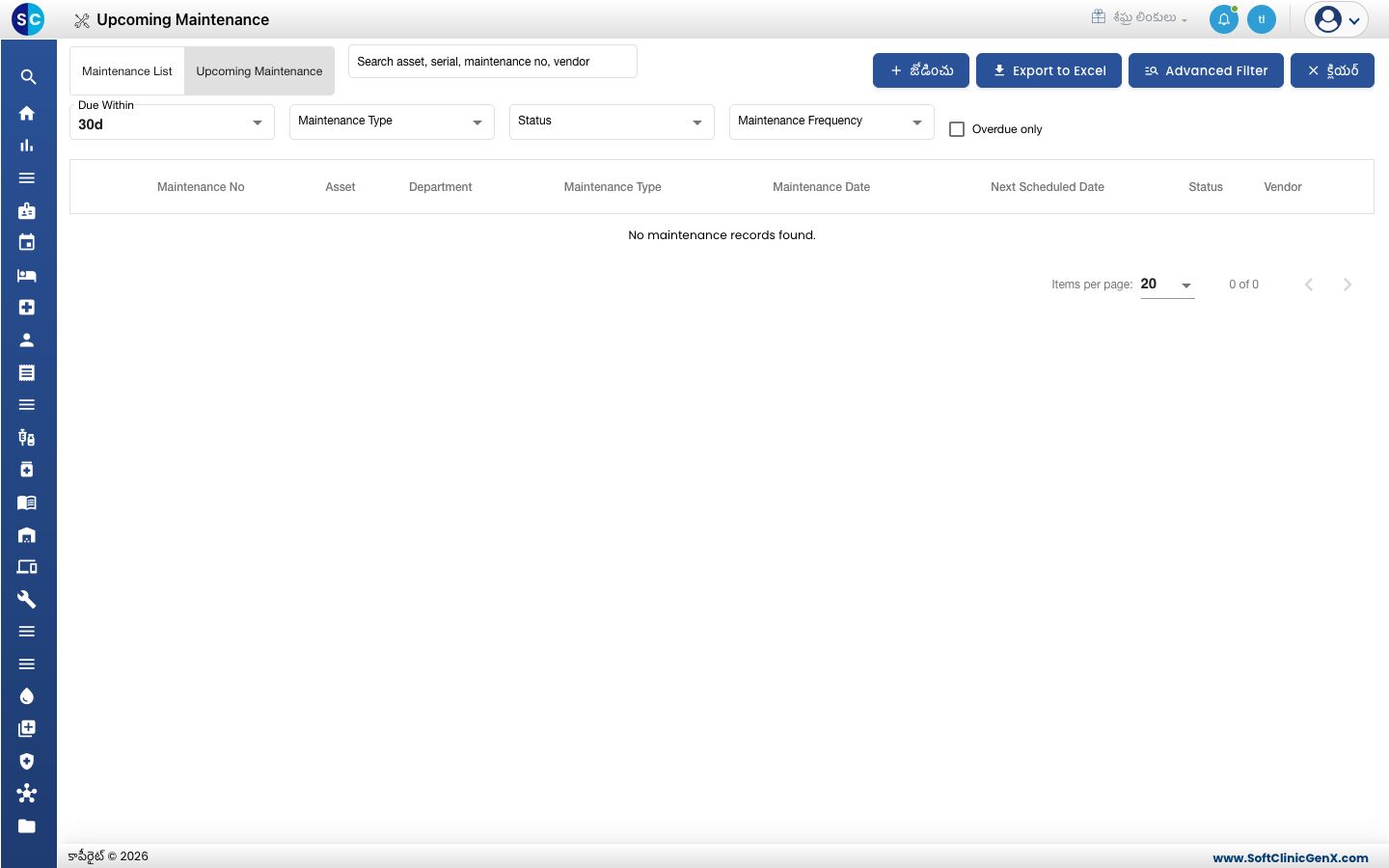Image resolution: width=1389 pixels, height=868 pixels.
Task: Select the devices icon in the sidebar
Action: pyautogui.click(x=27, y=567)
